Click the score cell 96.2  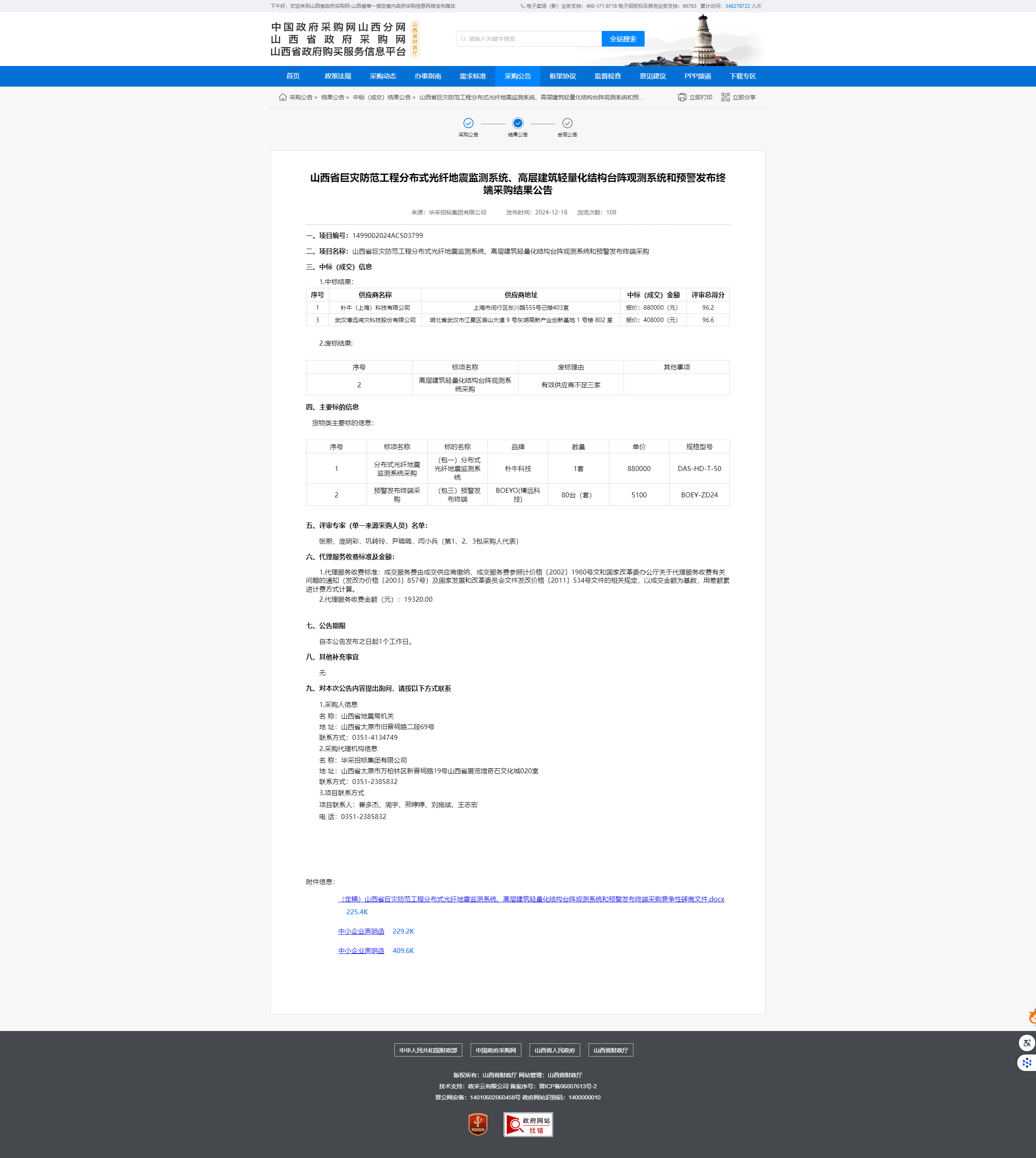coord(708,308)
